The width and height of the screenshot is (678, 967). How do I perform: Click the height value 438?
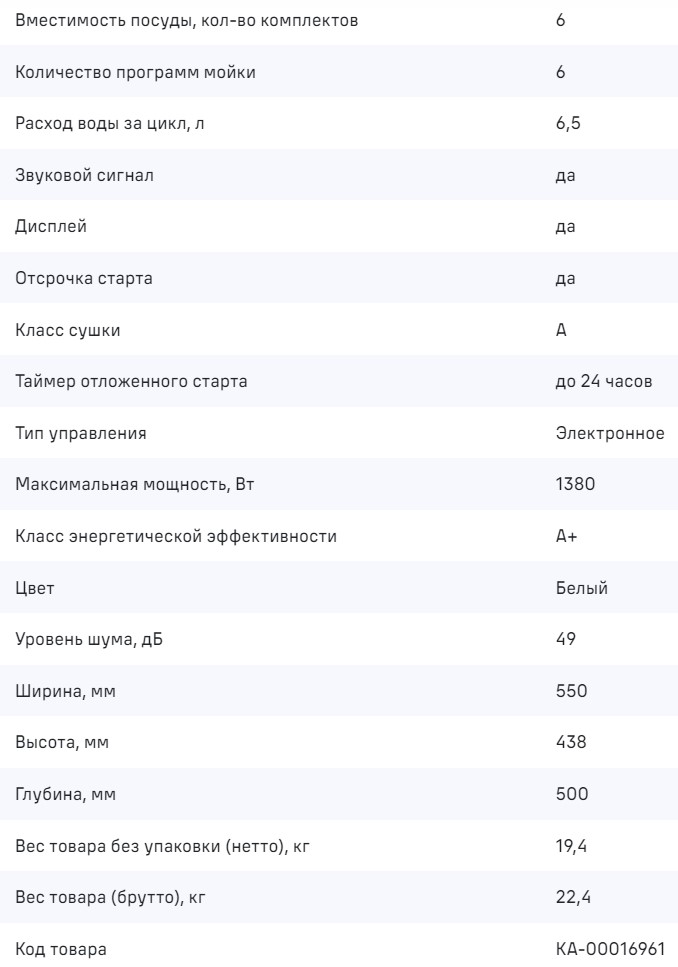pos(571,743)
